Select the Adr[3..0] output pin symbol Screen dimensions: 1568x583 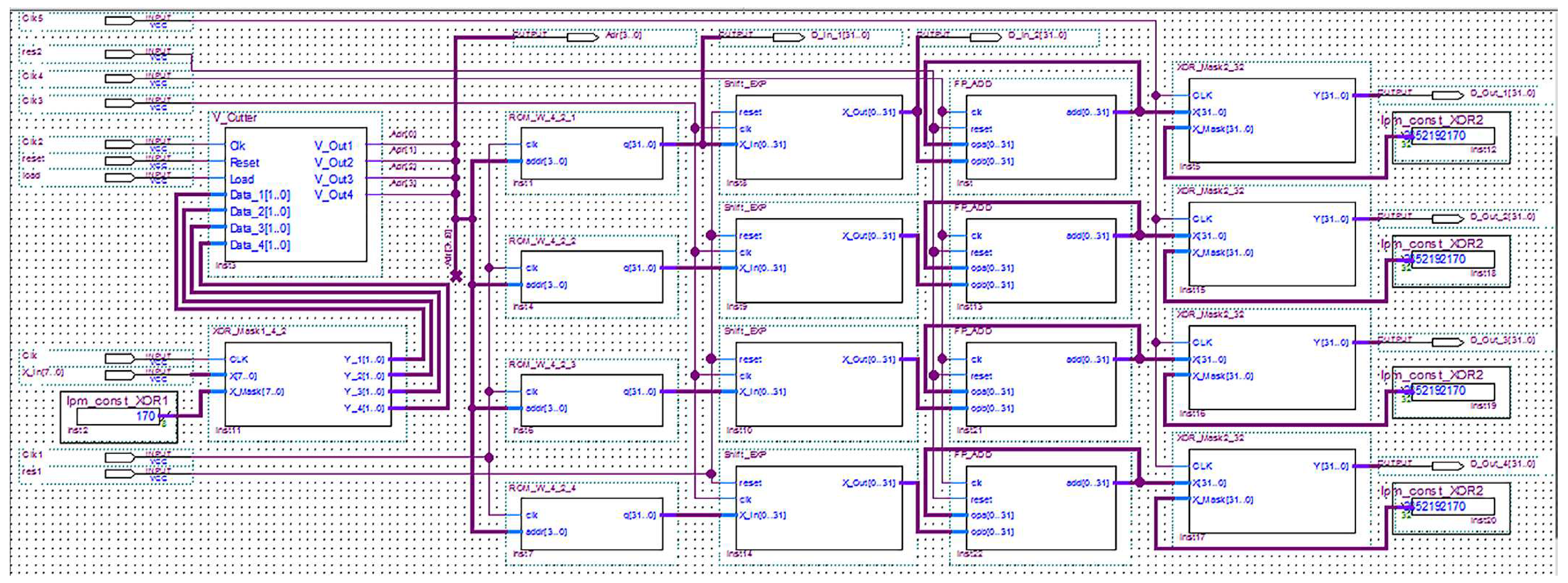pyautogui.click(x=582, y=38)
